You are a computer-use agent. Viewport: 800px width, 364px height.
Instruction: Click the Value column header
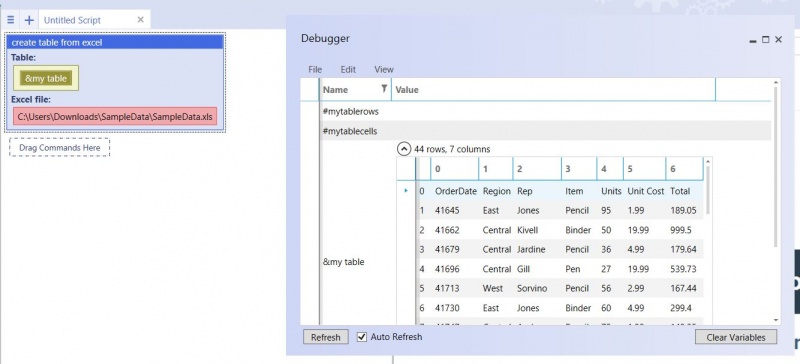(553, 89)
